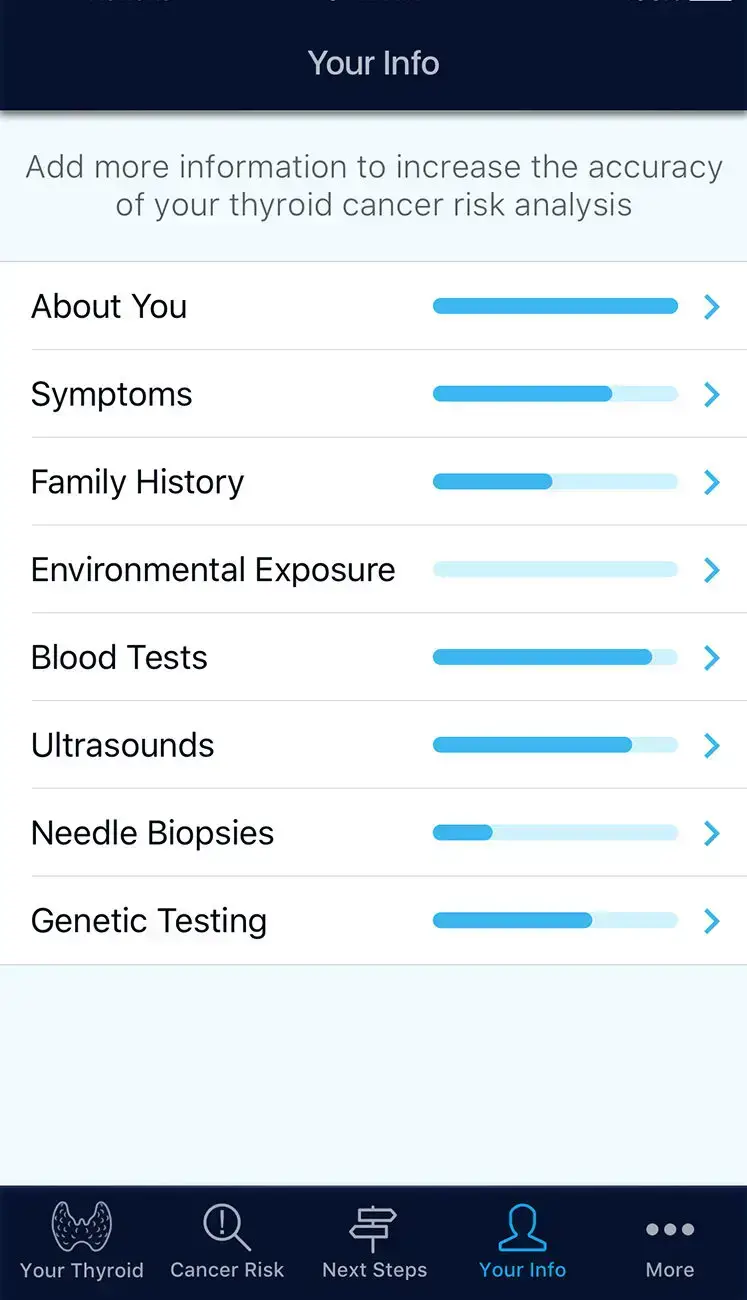Select the Needle Biopsies row
This screenshot has height=1300, width=747.
tap(153, 834)
